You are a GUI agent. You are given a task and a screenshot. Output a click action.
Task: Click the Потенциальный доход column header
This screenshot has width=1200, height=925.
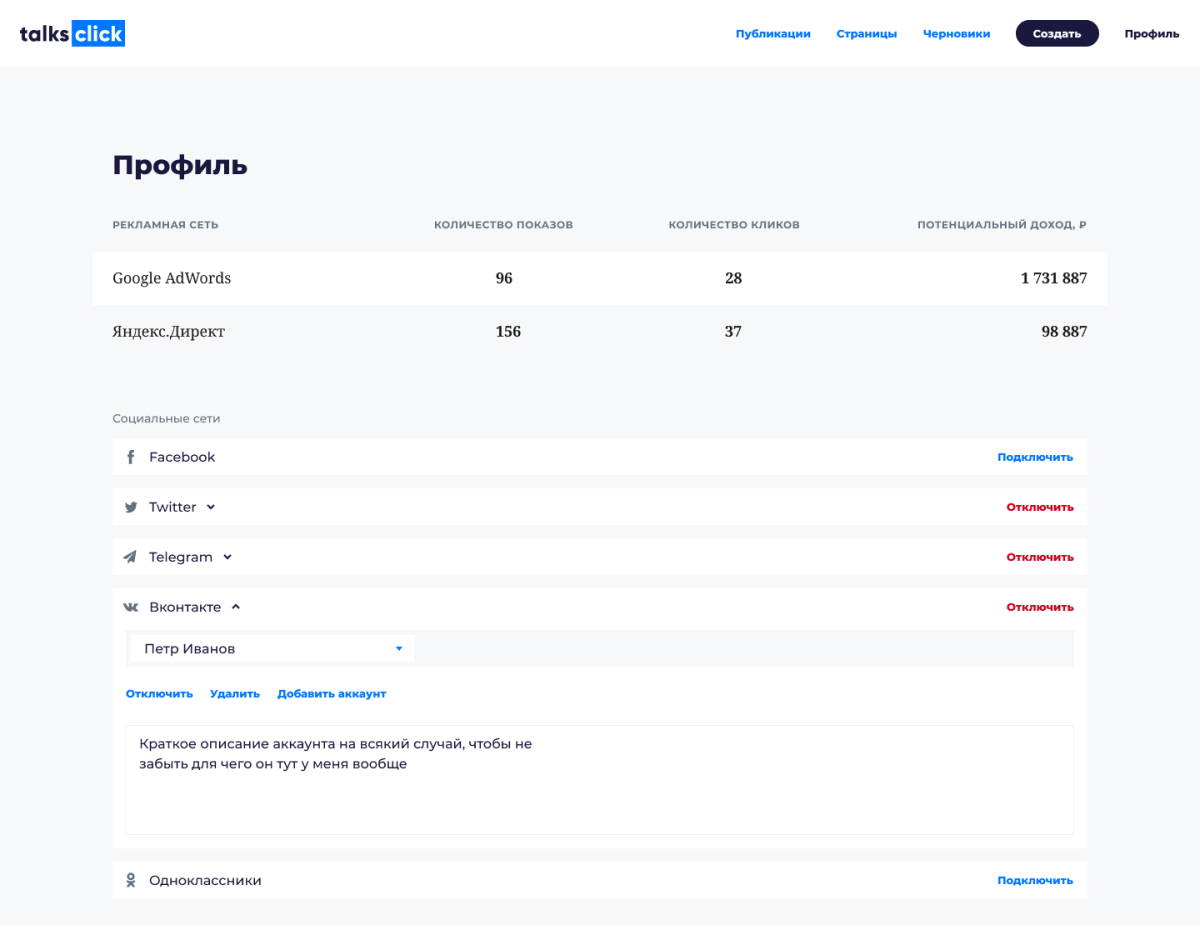coord(1002,225)
